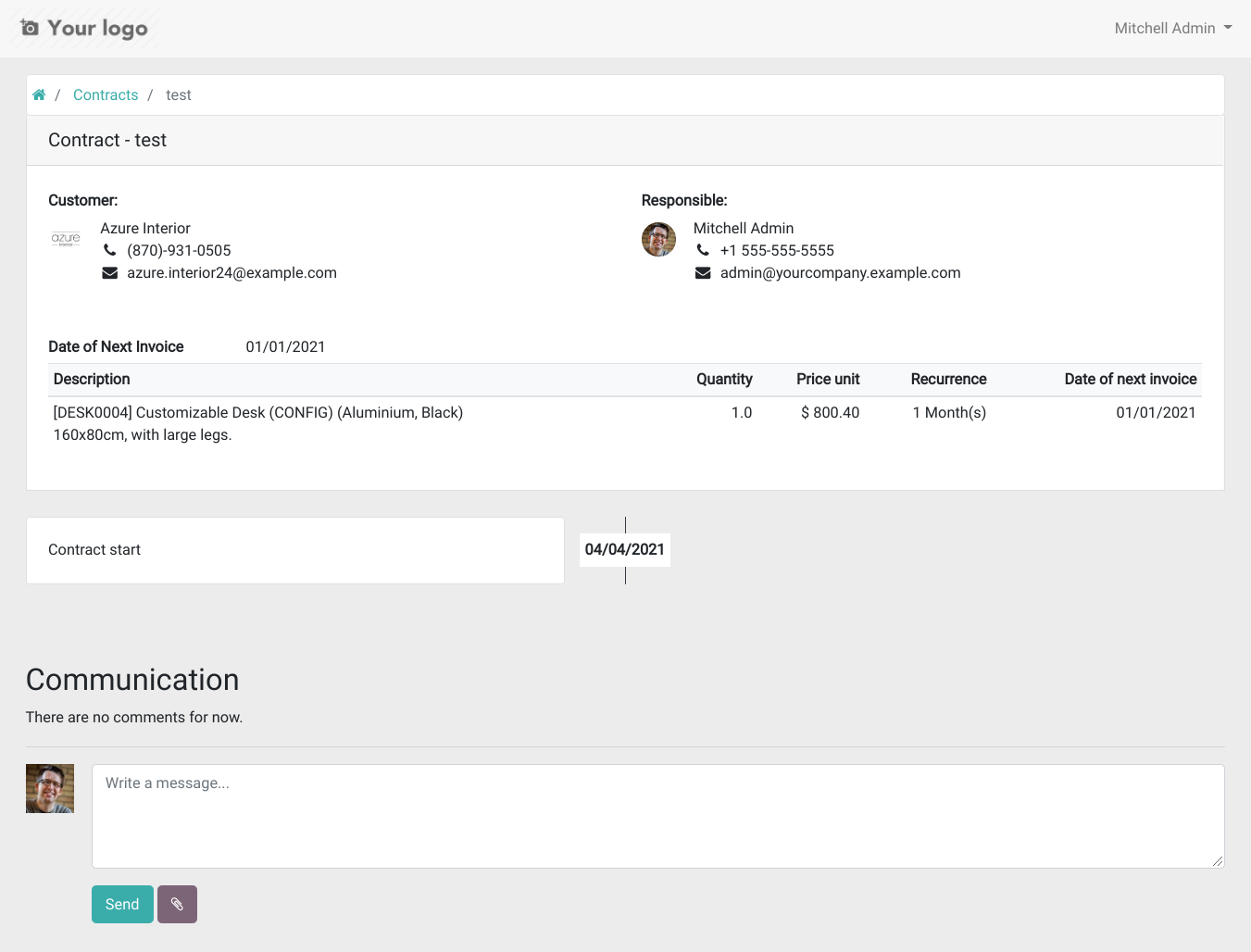Navigate to the Contracts breadcrumb link
Screen dimensions: 1251x952
(x=105, y=94)
